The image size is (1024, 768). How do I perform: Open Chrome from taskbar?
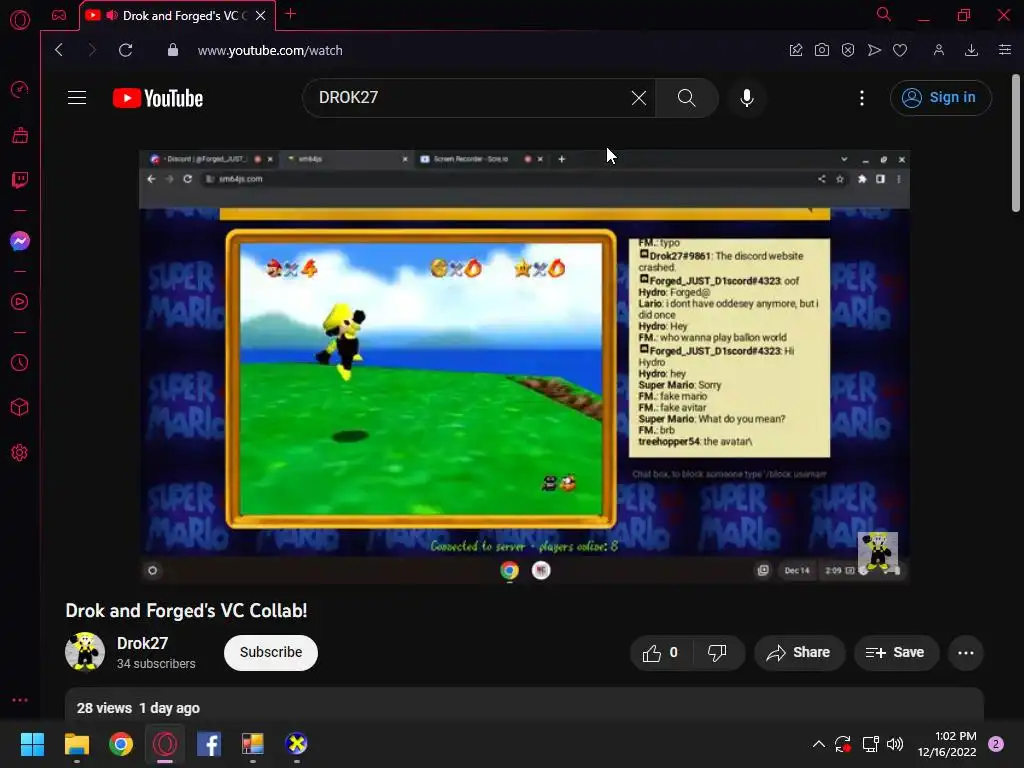coord(121,744)
